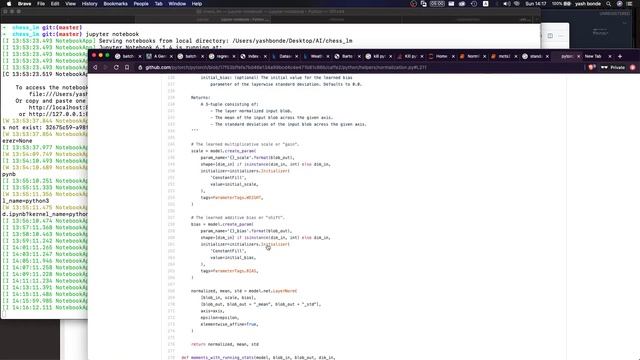The image size is (640, 360).
Task: Click the input source 'A' icon
Action: click(x=485, y=4)
